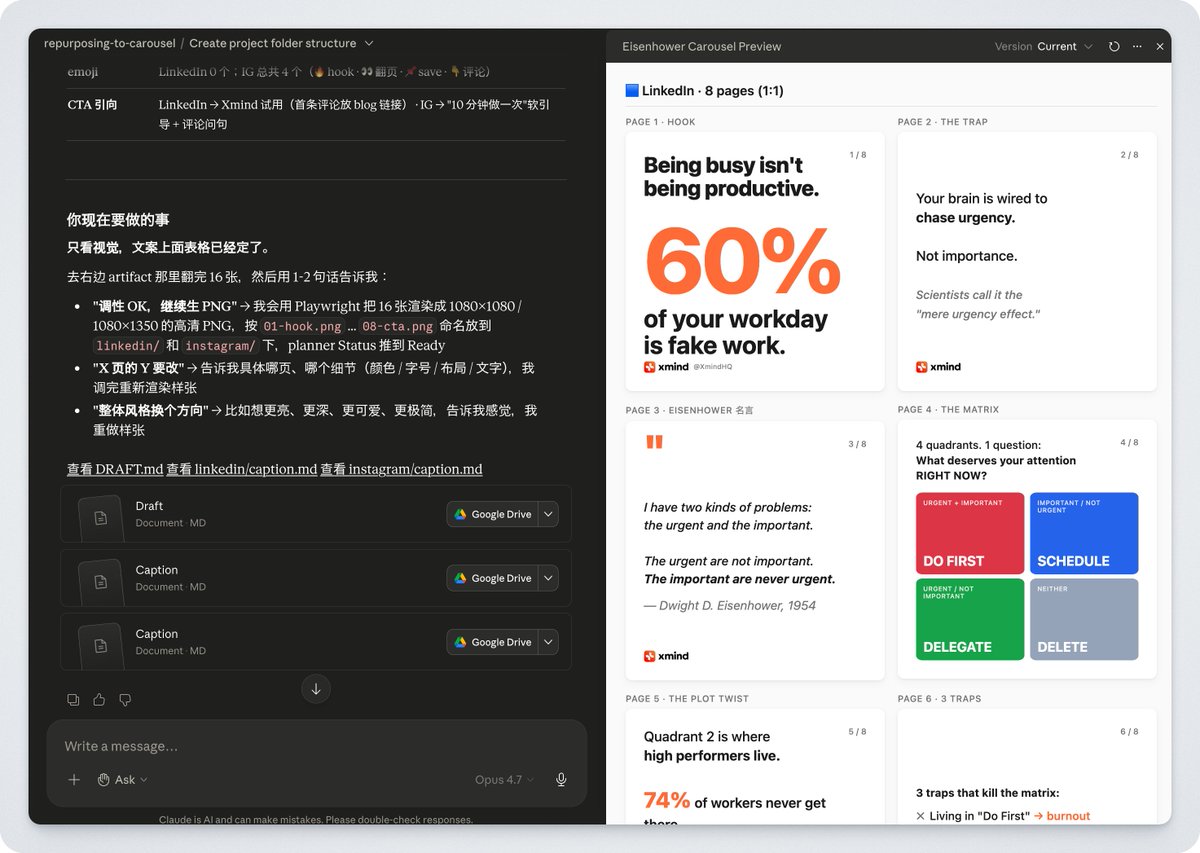Focus the Write a message input field
The height and width of the screenshot is (853, 1200).
pos(316,746)
